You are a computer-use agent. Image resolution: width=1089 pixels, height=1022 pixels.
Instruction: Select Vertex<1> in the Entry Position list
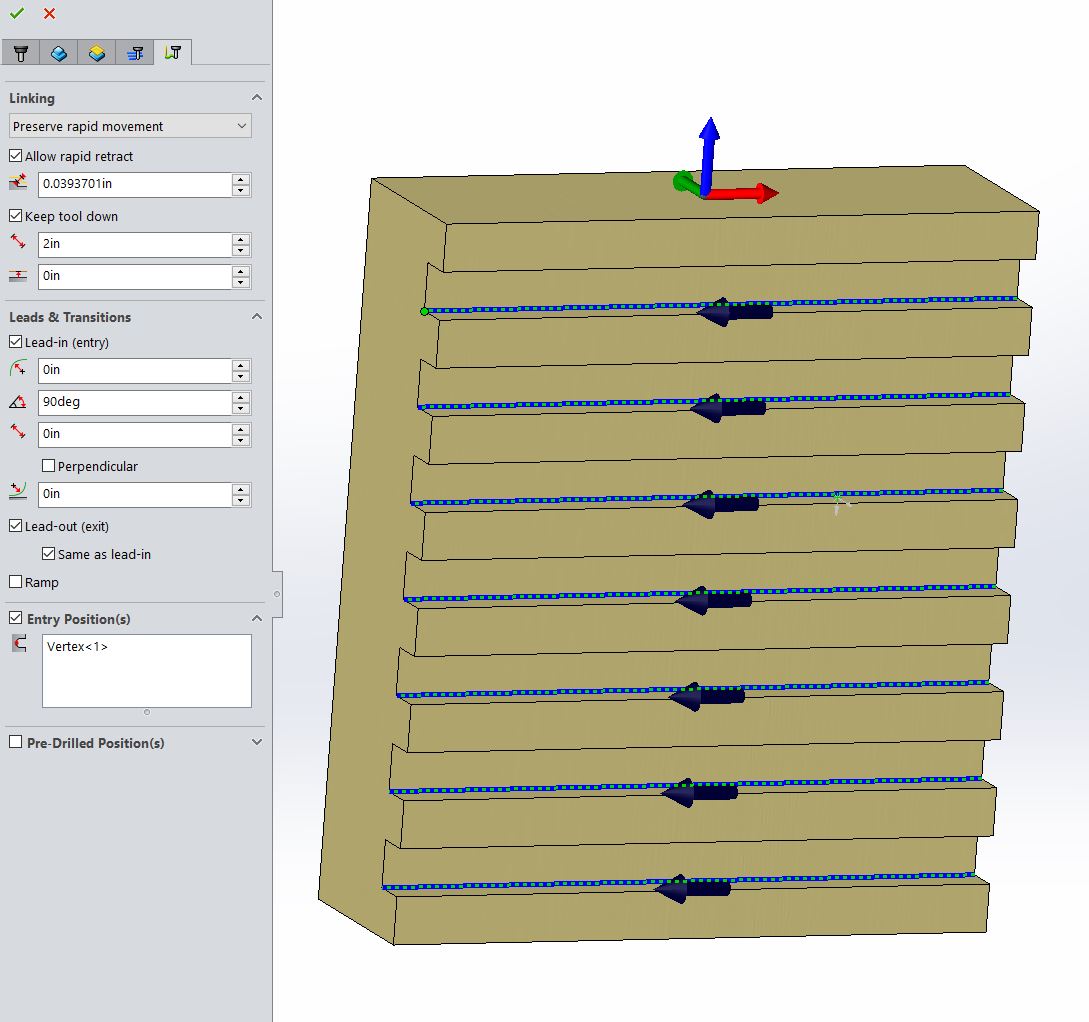click(77, 646)
